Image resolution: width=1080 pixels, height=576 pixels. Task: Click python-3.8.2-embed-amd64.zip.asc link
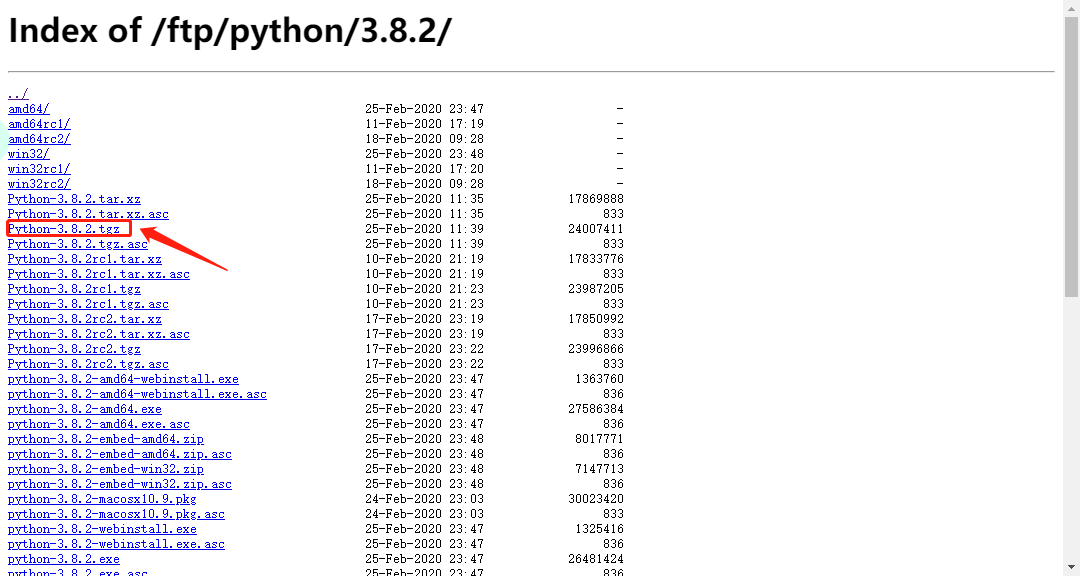(120, 455)
